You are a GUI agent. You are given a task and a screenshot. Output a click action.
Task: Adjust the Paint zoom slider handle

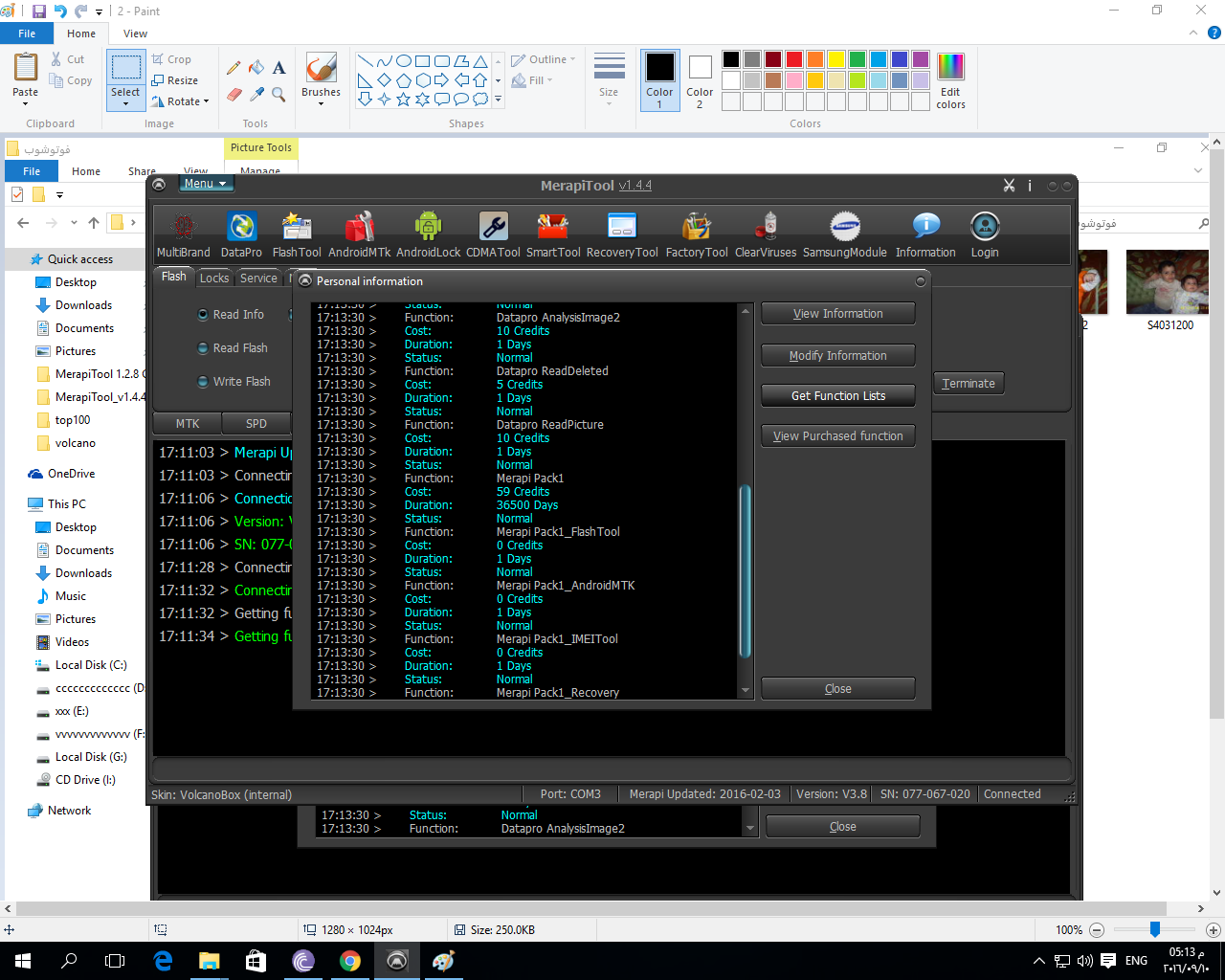click(x=1155, y=929)
